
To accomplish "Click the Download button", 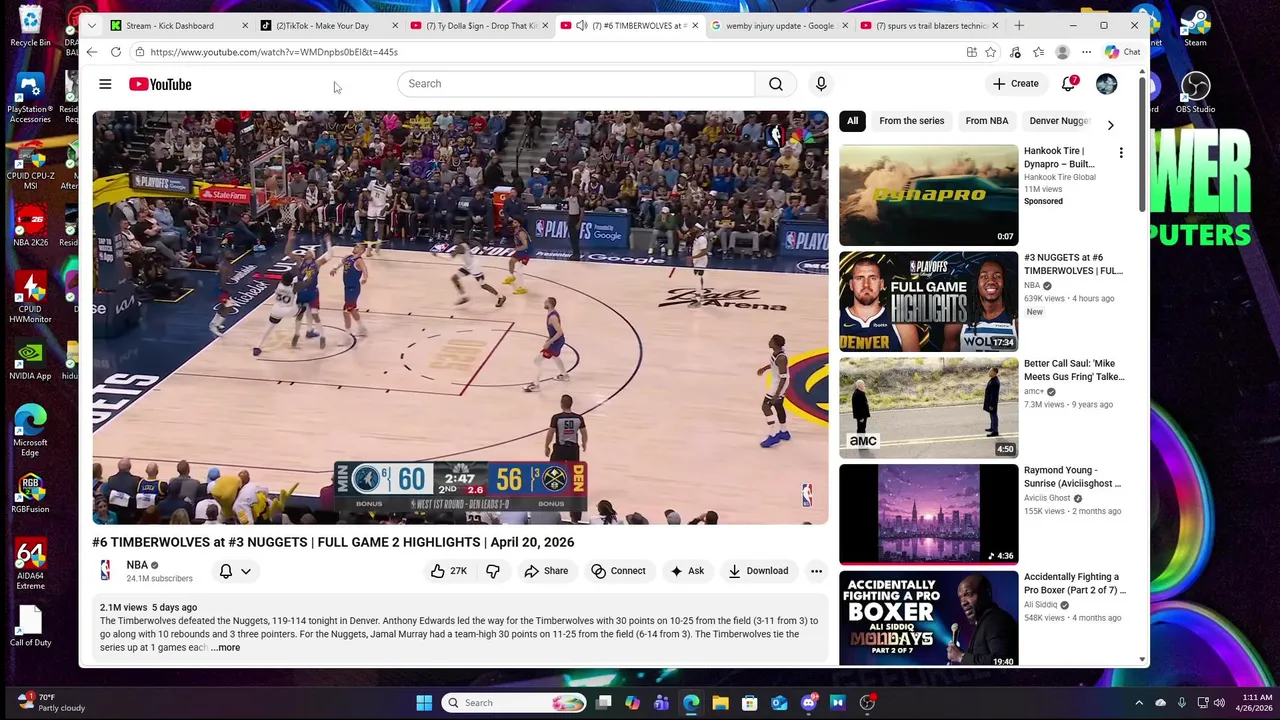I will (x=758, y=571).
